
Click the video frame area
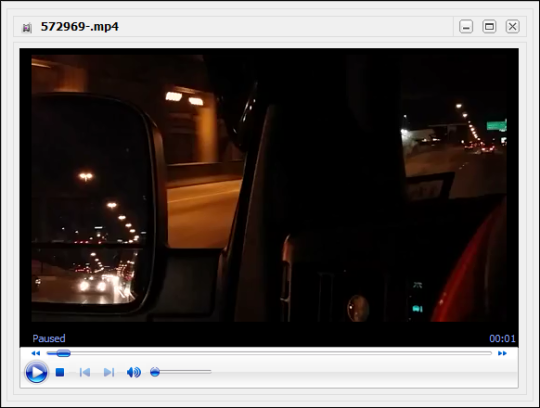click(x=269, y=188)
